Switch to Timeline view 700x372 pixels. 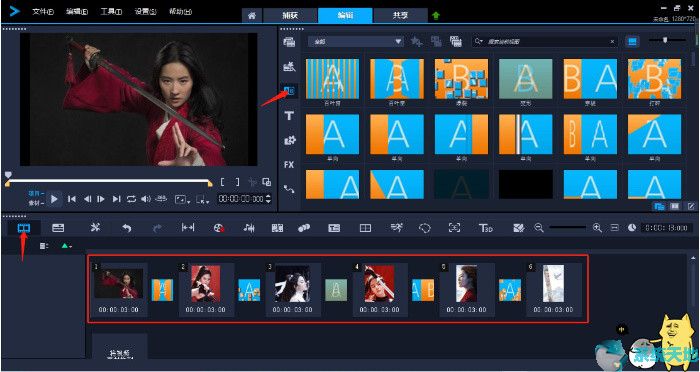click(58, 228)
